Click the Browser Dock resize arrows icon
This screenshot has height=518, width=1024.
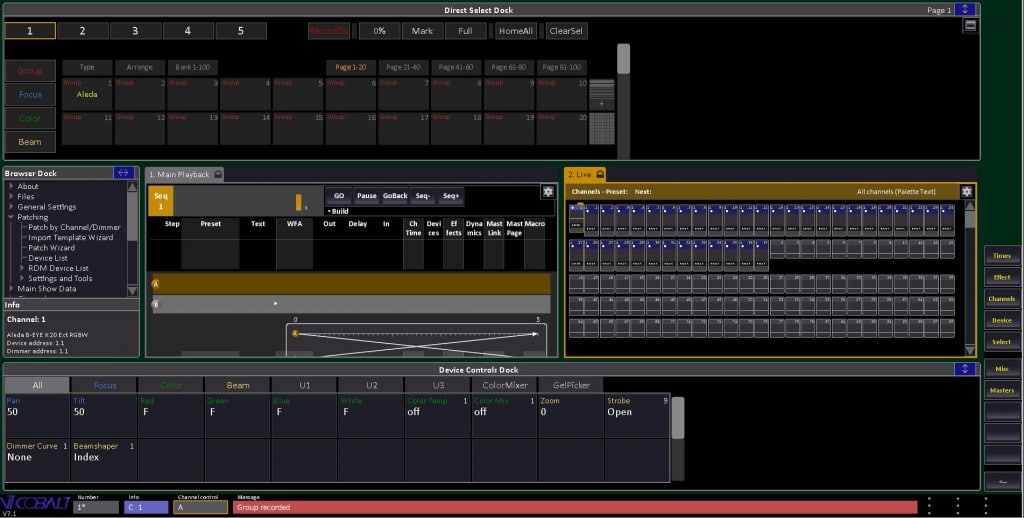pyautogui.click(x=124, y=173)
